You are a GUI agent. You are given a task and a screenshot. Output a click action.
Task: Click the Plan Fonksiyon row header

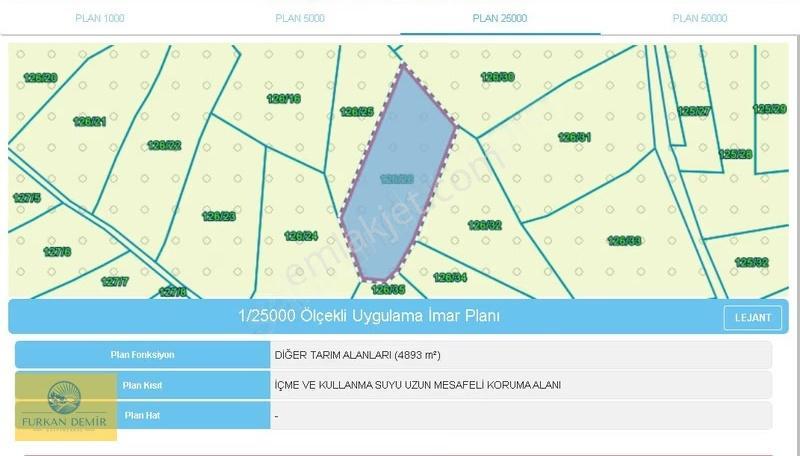pos(142,354)
